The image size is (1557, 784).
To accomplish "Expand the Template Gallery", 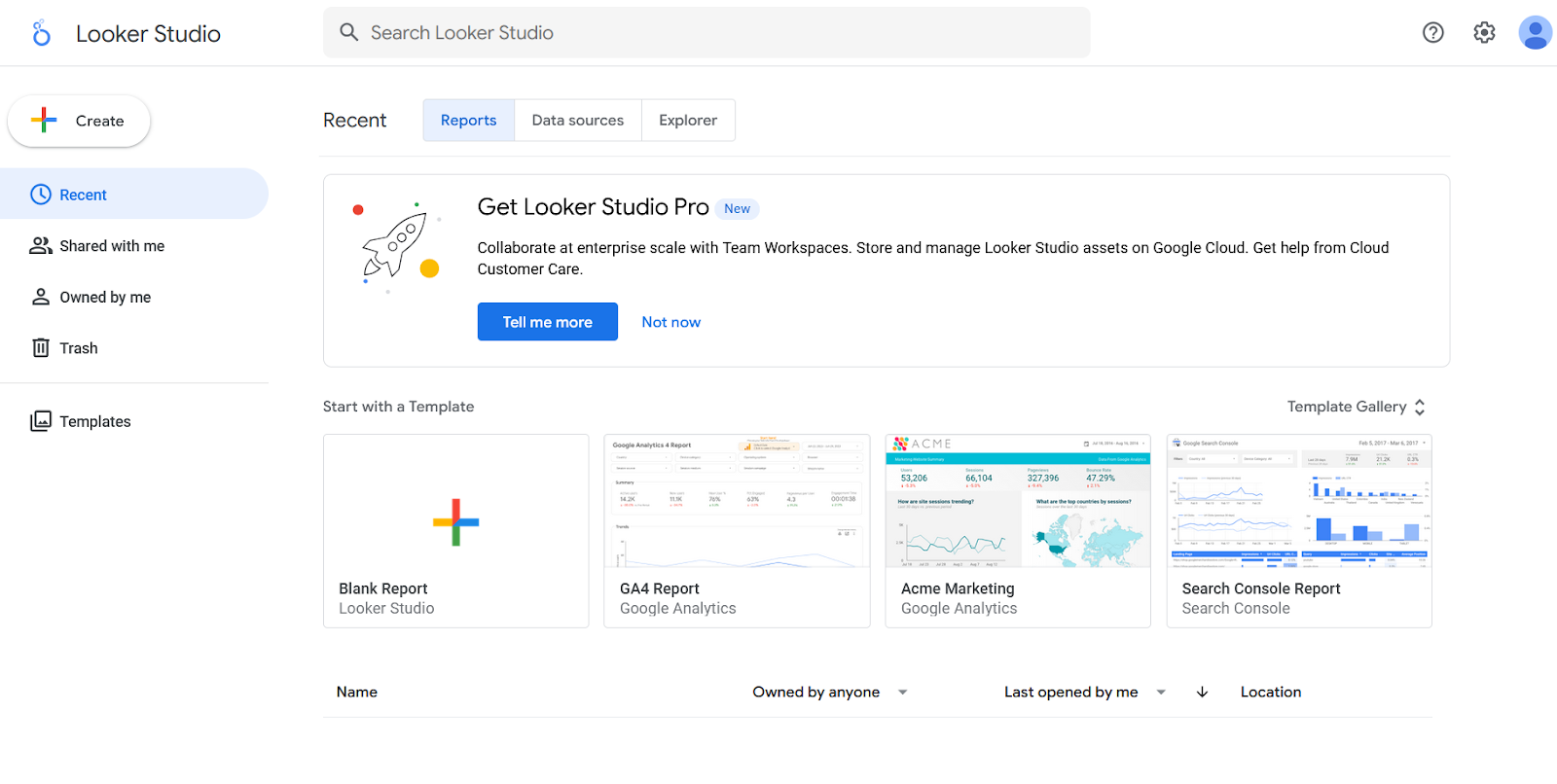I will (1357, 407).
